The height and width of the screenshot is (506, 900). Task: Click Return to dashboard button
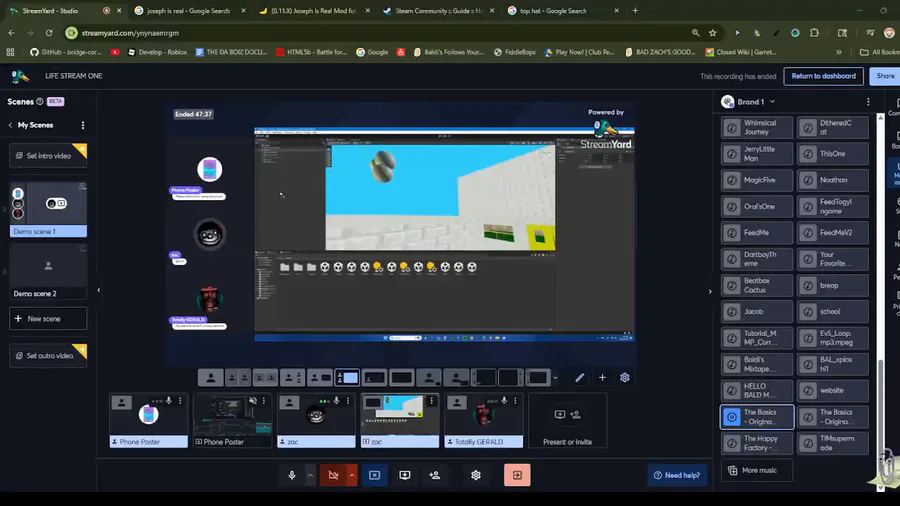[x=823, y=76]
